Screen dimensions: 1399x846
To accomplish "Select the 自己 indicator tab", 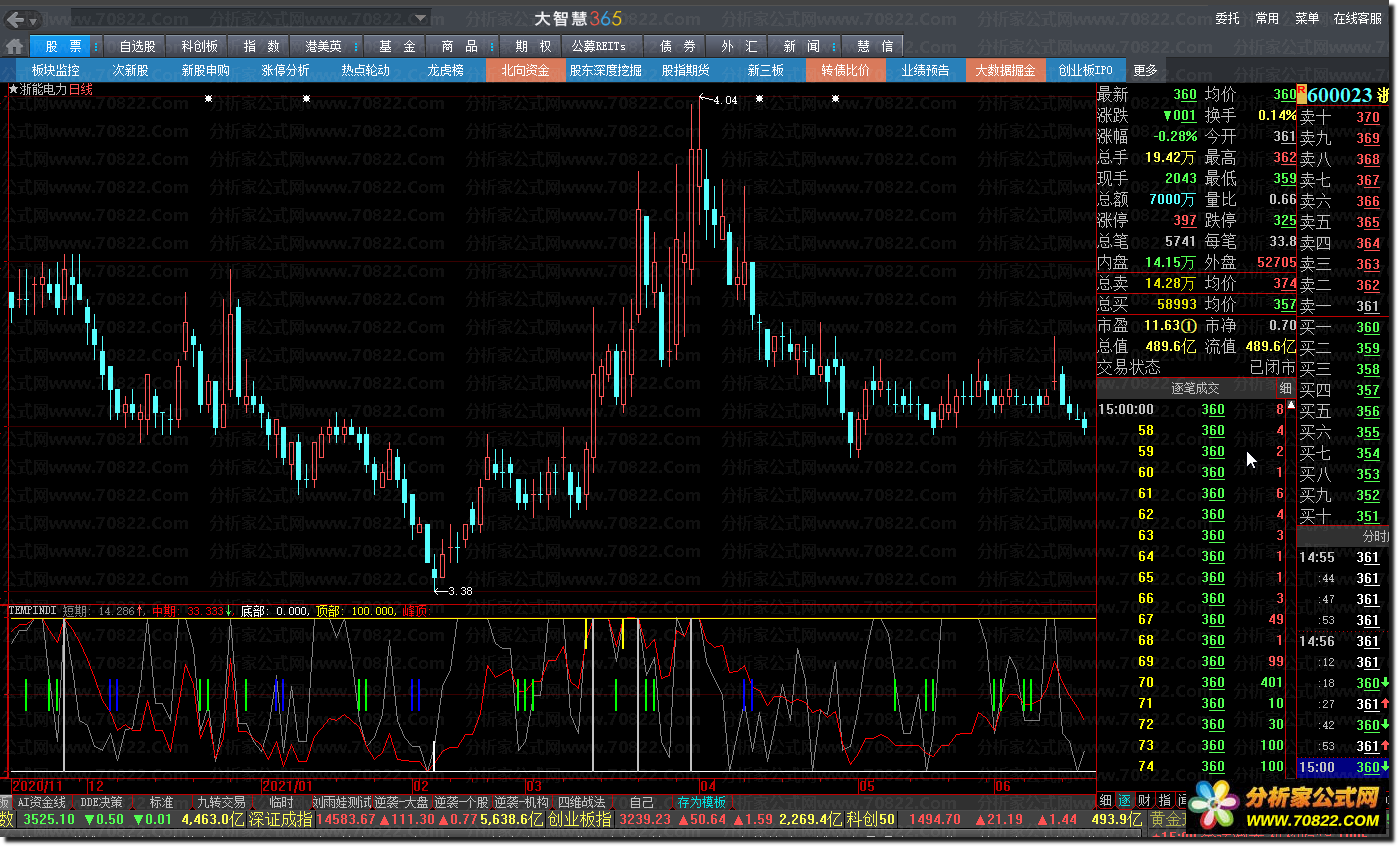I will point(641,802).
